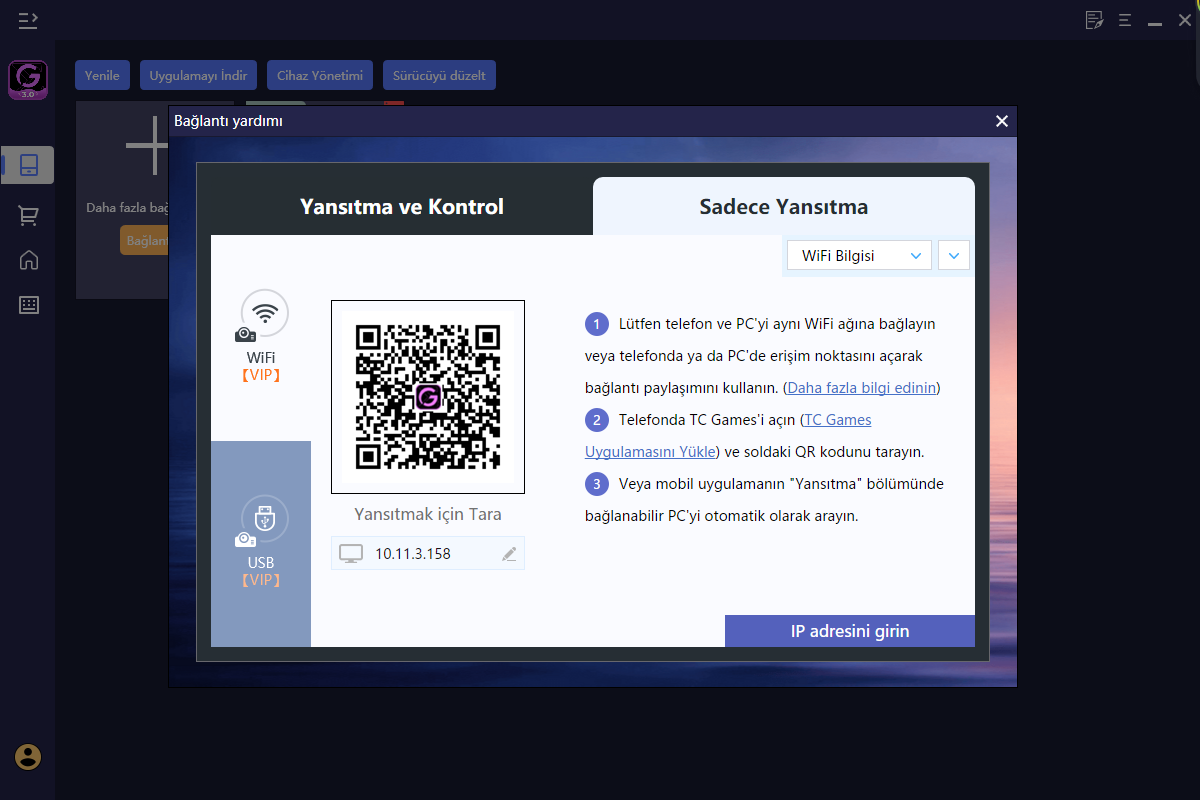Select the WiFi connection mode icon
This screenshot has width=1200, height=800.
(x=264, y=314)
